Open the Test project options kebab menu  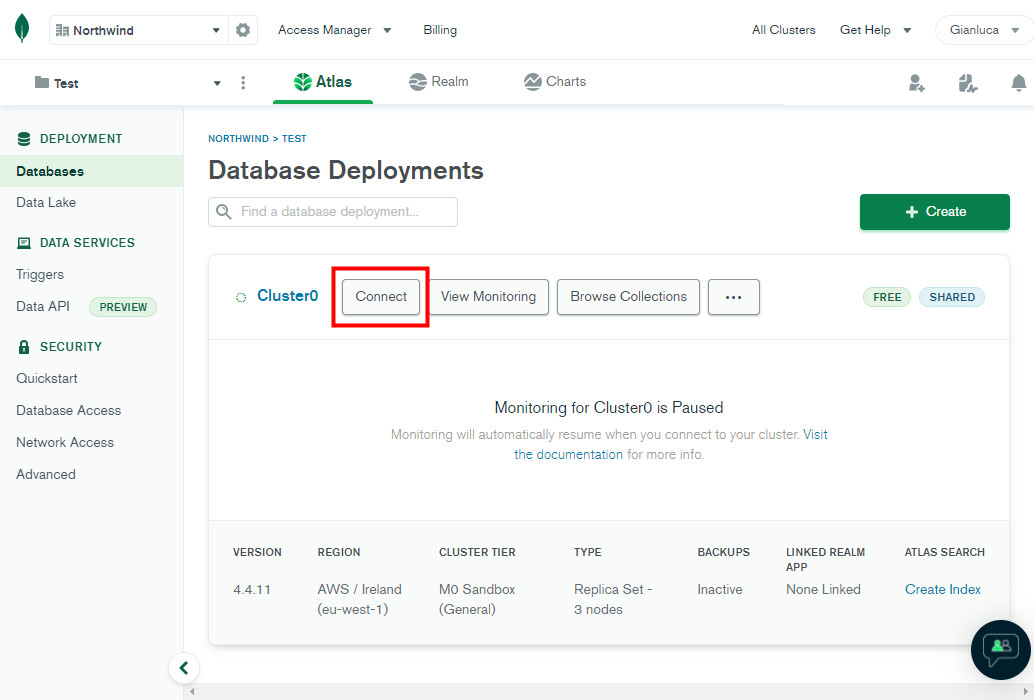pyautogui.click(x=243, y=82)
